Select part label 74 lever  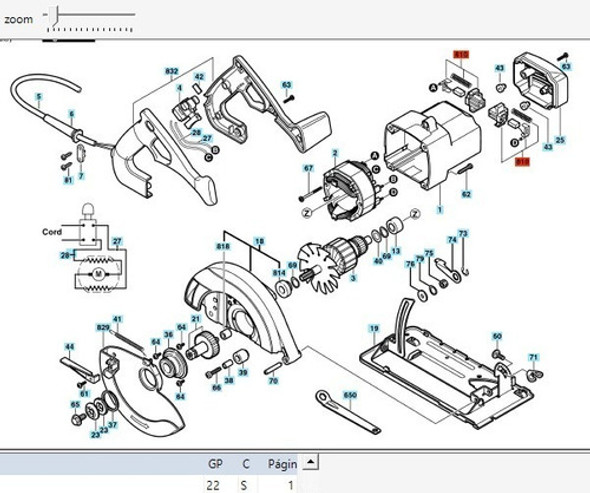click(452, 240)
